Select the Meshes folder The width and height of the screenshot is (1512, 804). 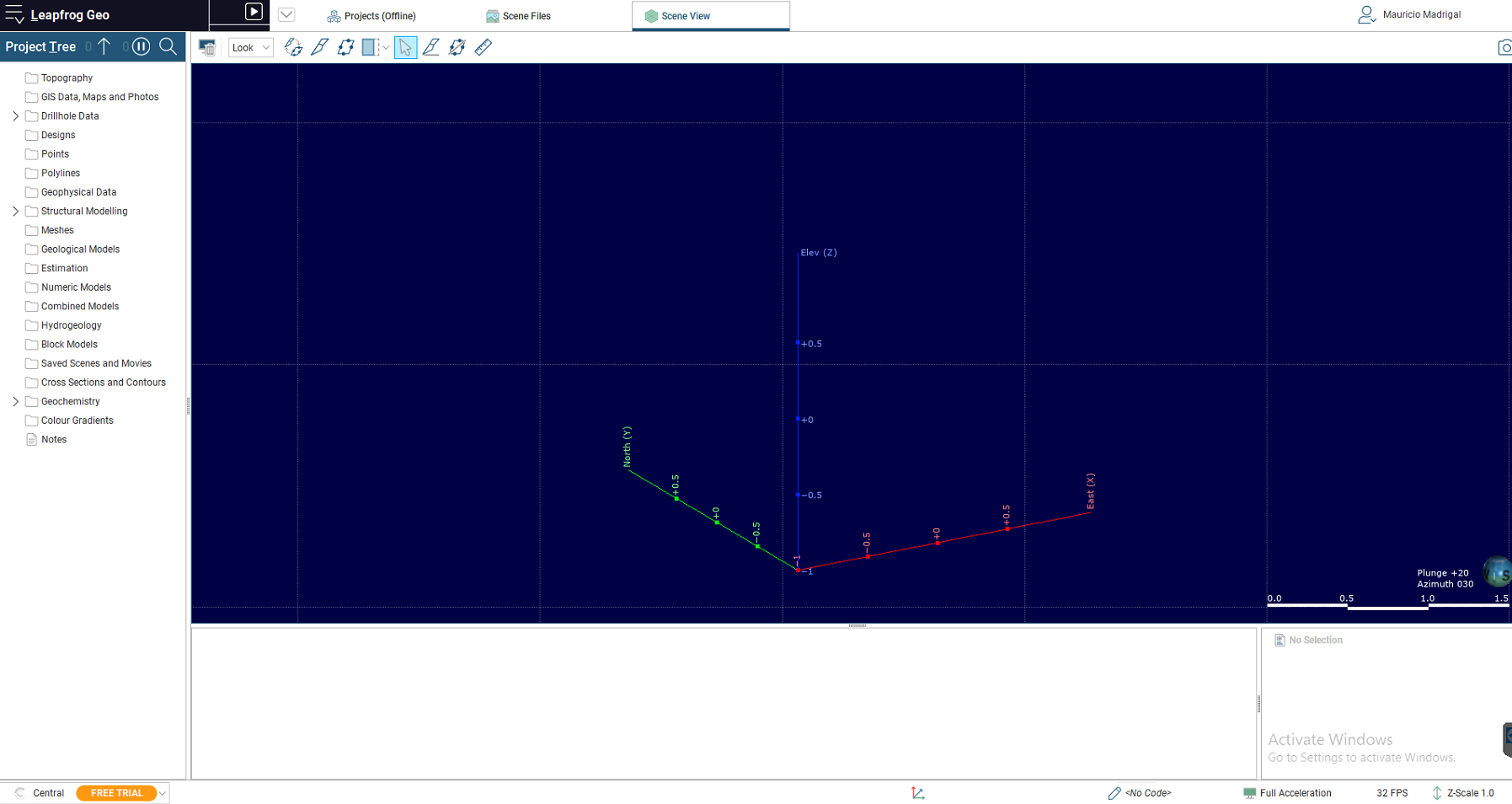click(x=57, y=230)
